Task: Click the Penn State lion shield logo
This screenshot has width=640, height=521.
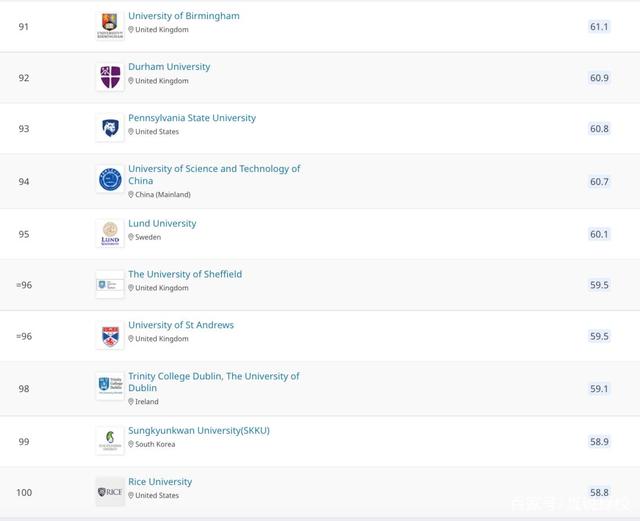Action: click(x=110, y=128)
